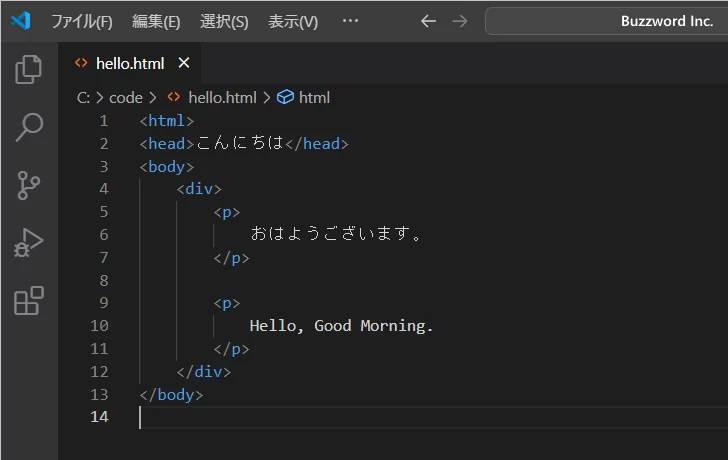Open the 表示(V) menu
Screen dimensions: 728x460
(293, 21)
